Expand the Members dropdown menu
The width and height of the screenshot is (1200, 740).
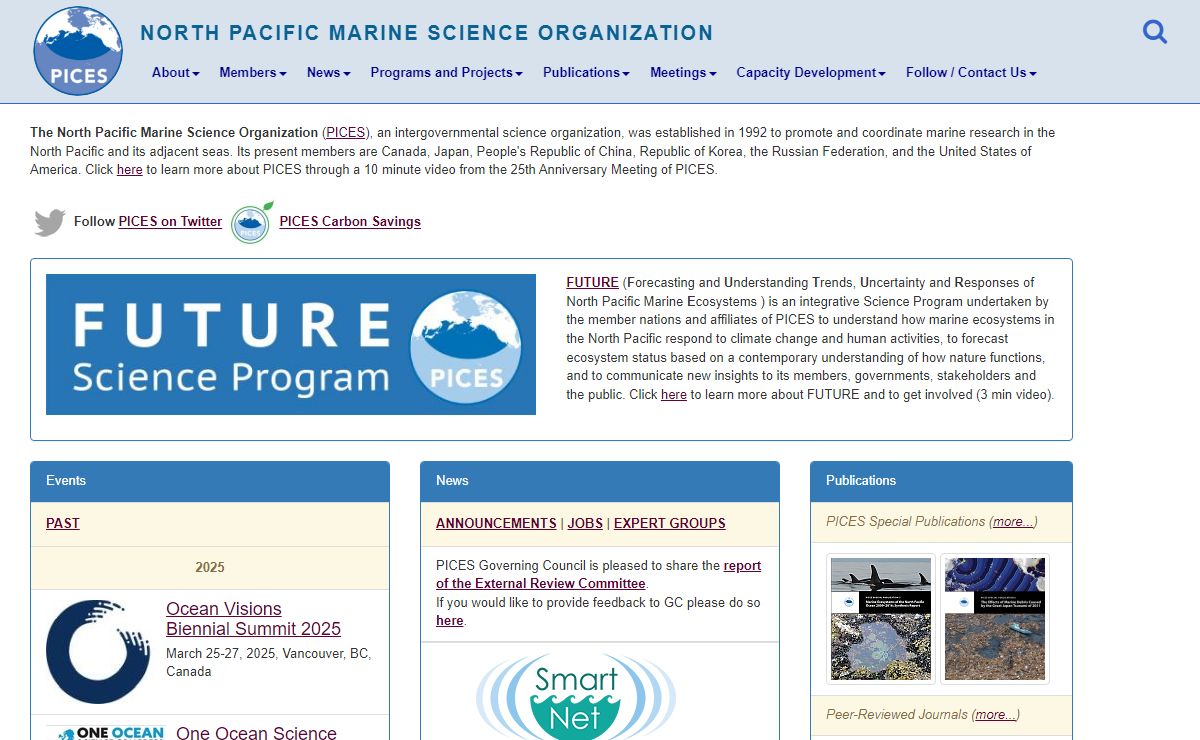coord(253,72)
